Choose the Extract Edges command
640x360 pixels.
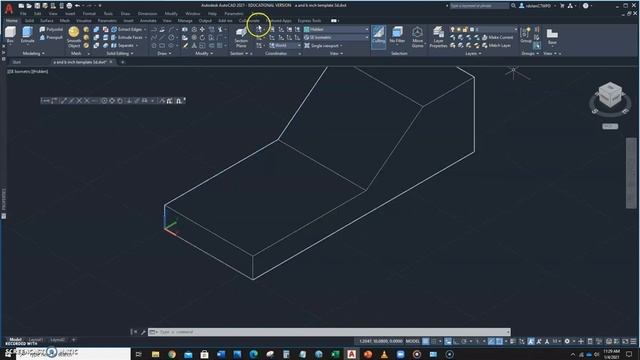pyautogui.click(x=127, y=29)
